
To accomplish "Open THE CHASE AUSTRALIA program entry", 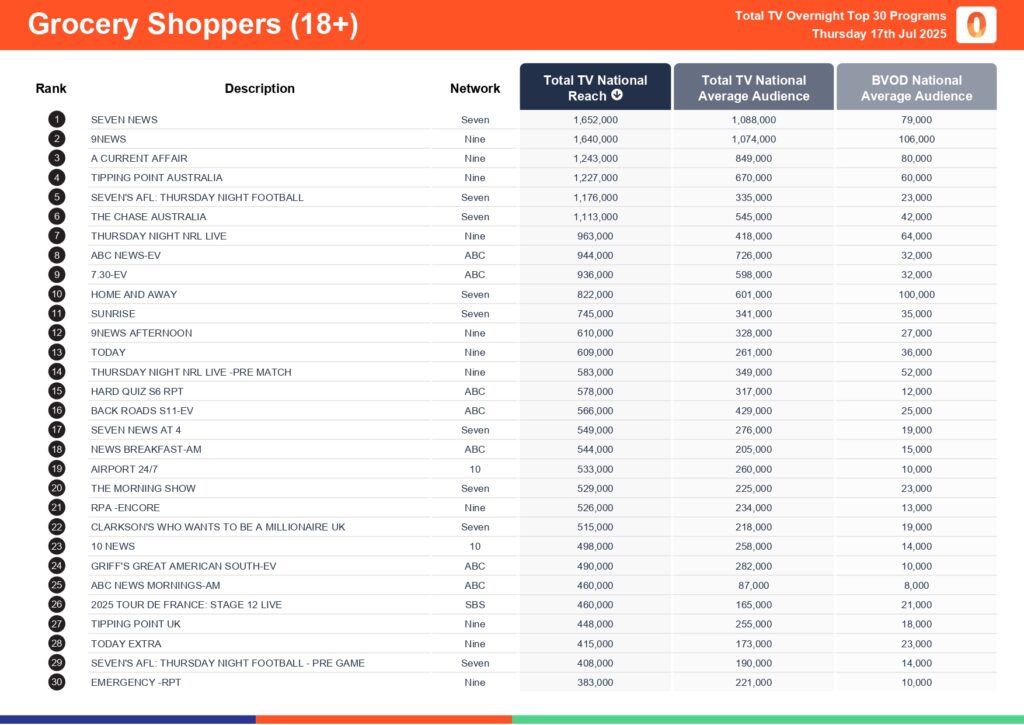I will [x=148, y=217].
